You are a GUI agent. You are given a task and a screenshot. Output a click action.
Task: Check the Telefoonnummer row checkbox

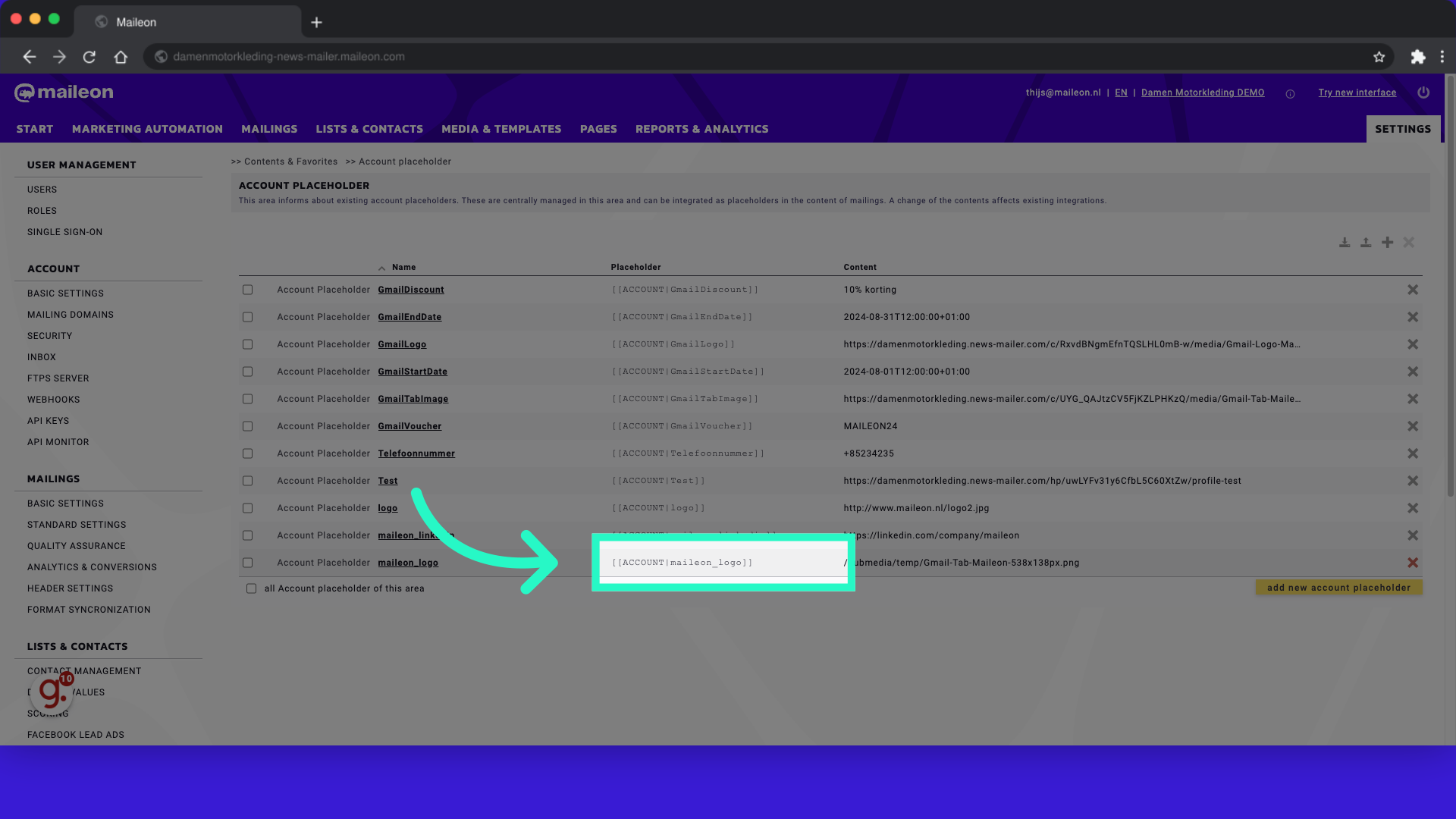click(x=247, y=453)
